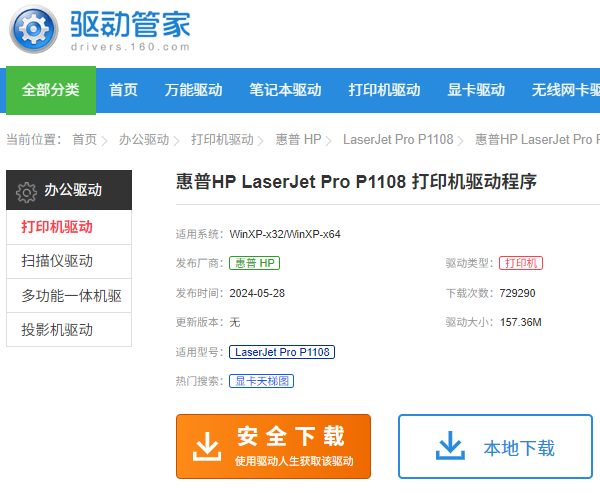600x493 pixels.
Task: Click the release date 2024-05-28
Action: 257,293
